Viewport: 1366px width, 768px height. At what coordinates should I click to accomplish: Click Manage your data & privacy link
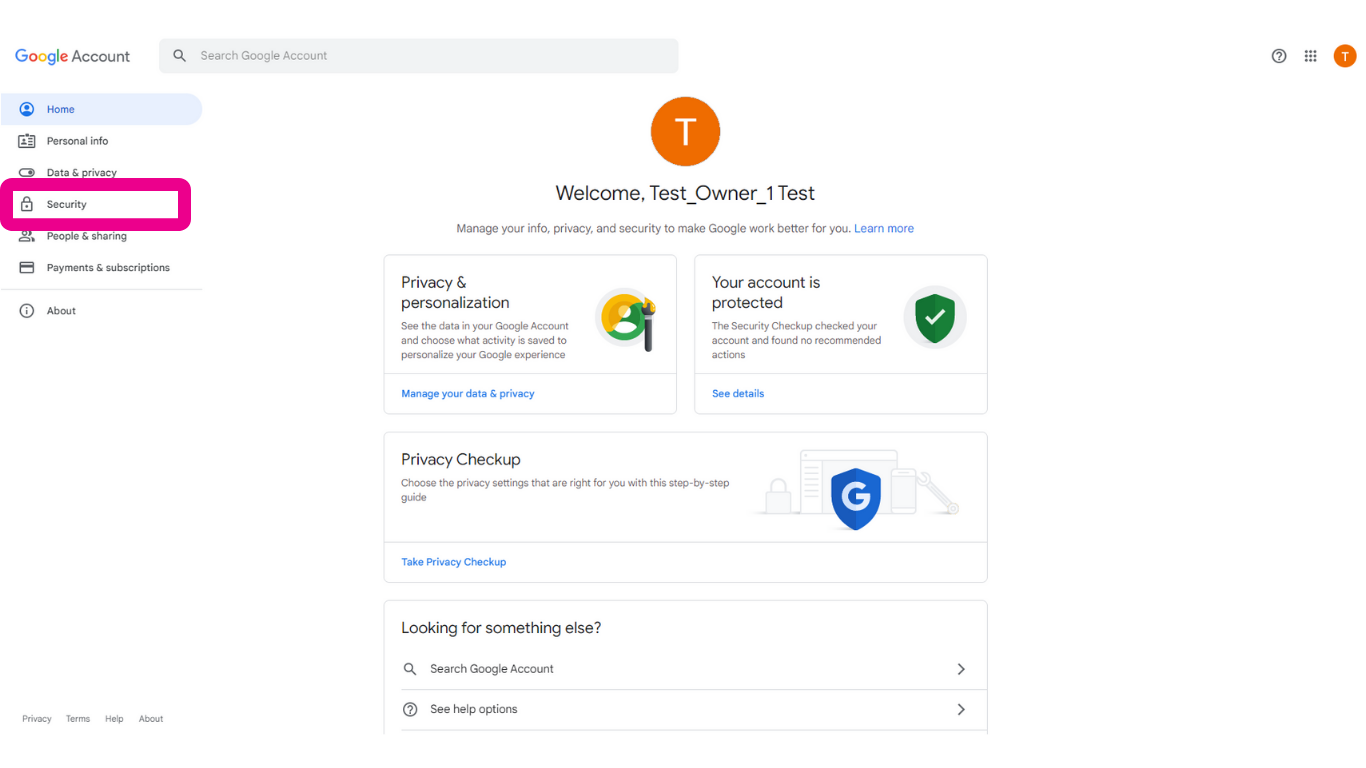pos(468,394)
